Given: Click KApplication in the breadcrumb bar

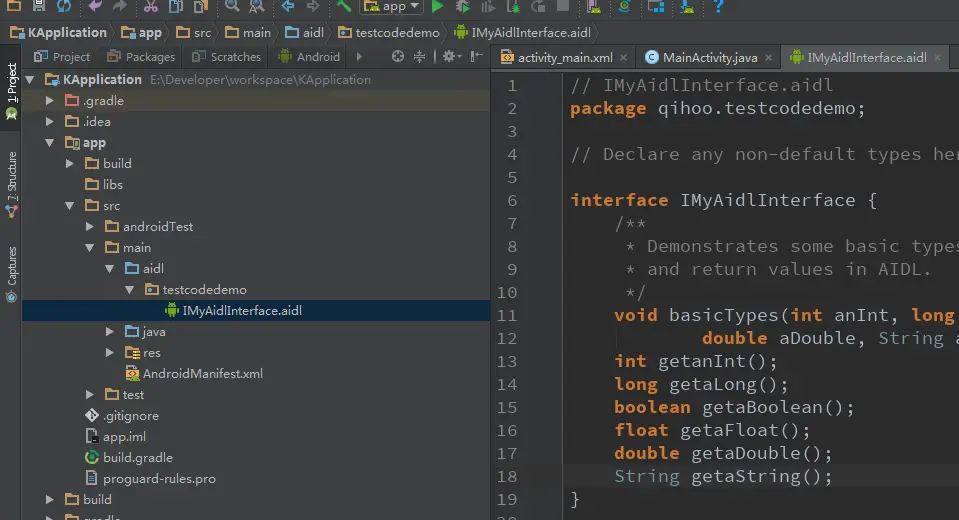Looking at the screenshot, I should coord(58,32).
